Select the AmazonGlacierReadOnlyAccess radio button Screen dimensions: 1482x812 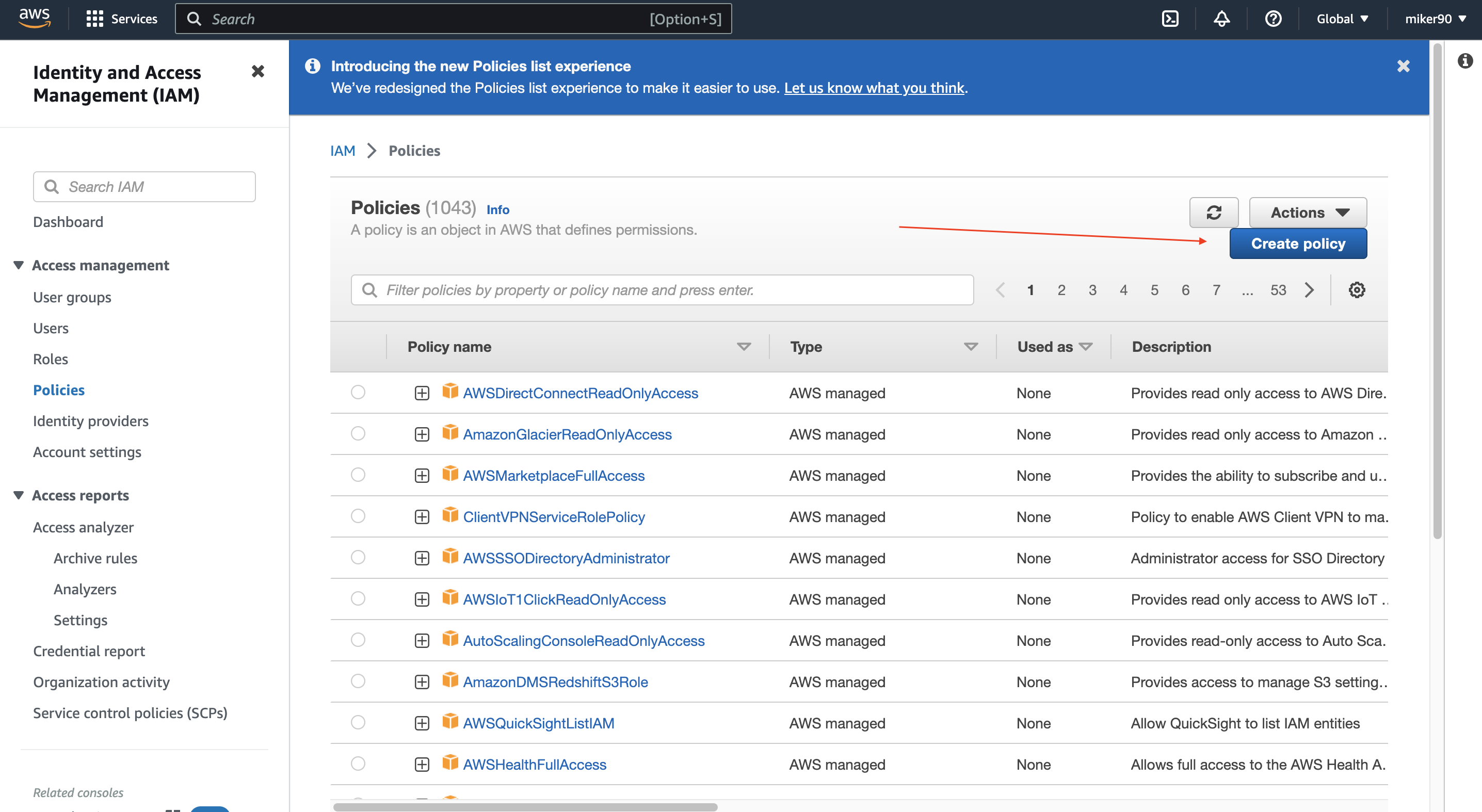tap(358, 434)
